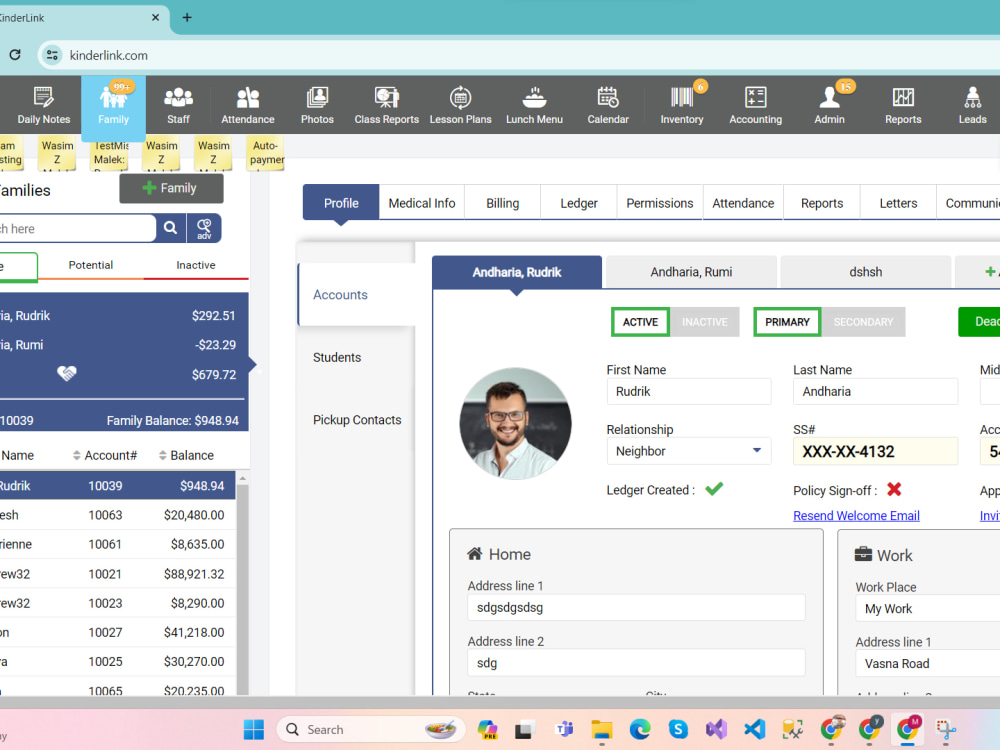Open Skype from the taskbar
Image resolution: width=1000 pixels, height=750 pixels.
678,730
